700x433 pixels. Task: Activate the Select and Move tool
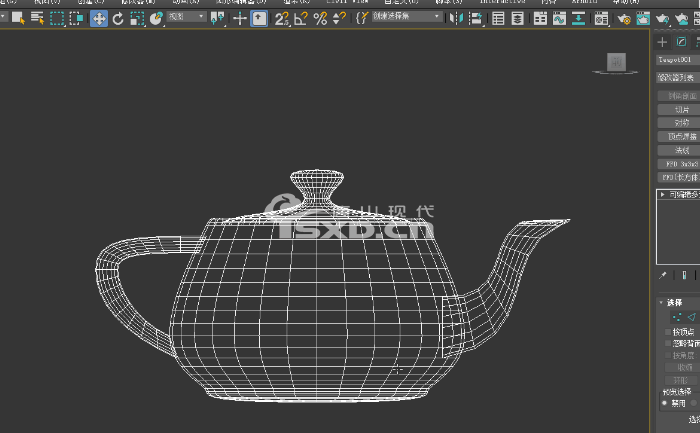tap(99, 18)
